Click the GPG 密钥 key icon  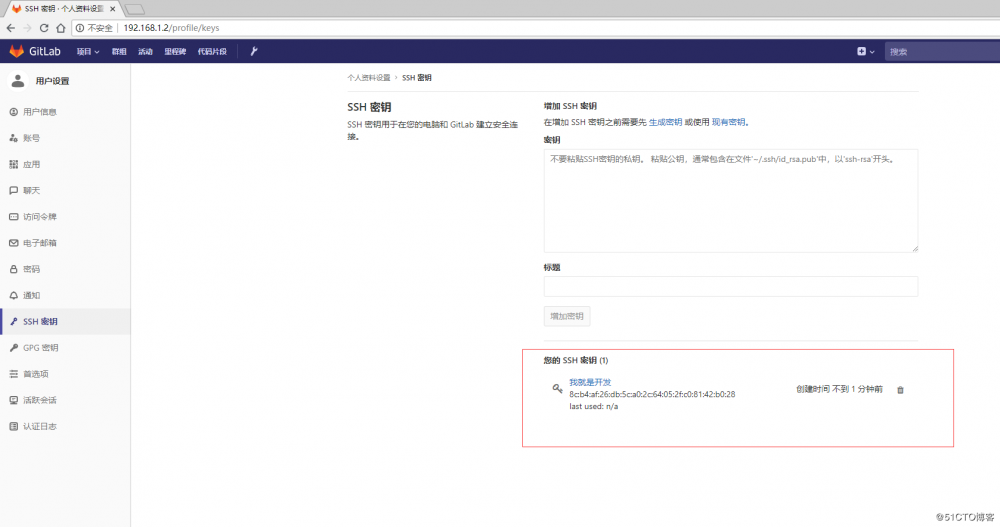(x=13, y=348)
